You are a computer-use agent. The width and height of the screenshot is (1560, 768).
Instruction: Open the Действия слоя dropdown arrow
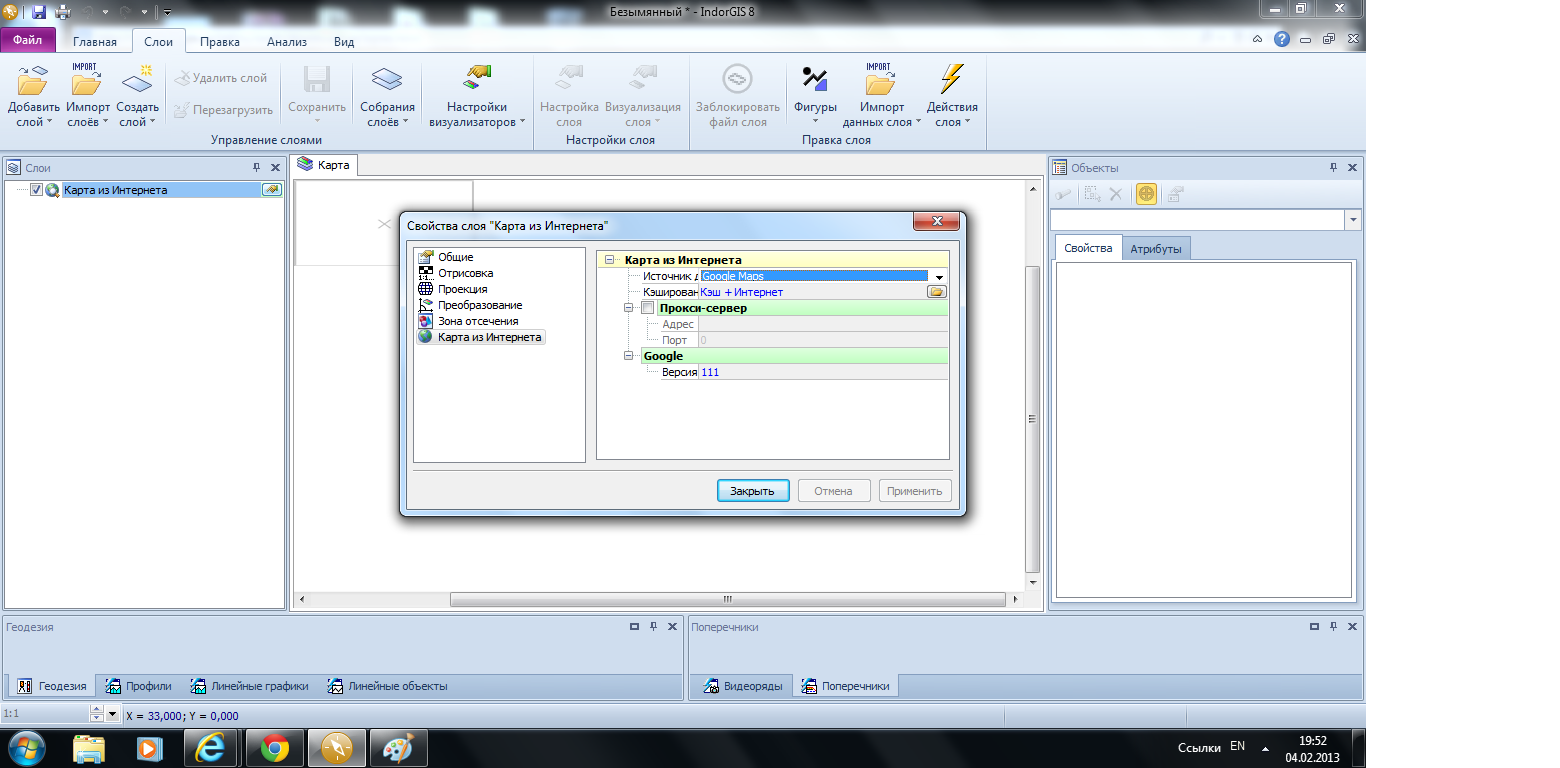click(968, 123)
